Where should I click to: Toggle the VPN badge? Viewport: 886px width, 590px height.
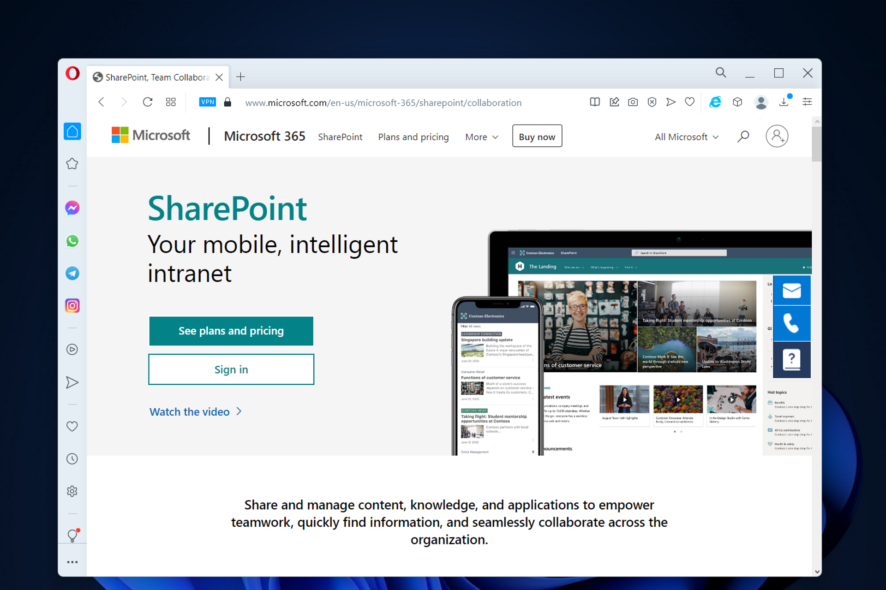pos(207,102)
